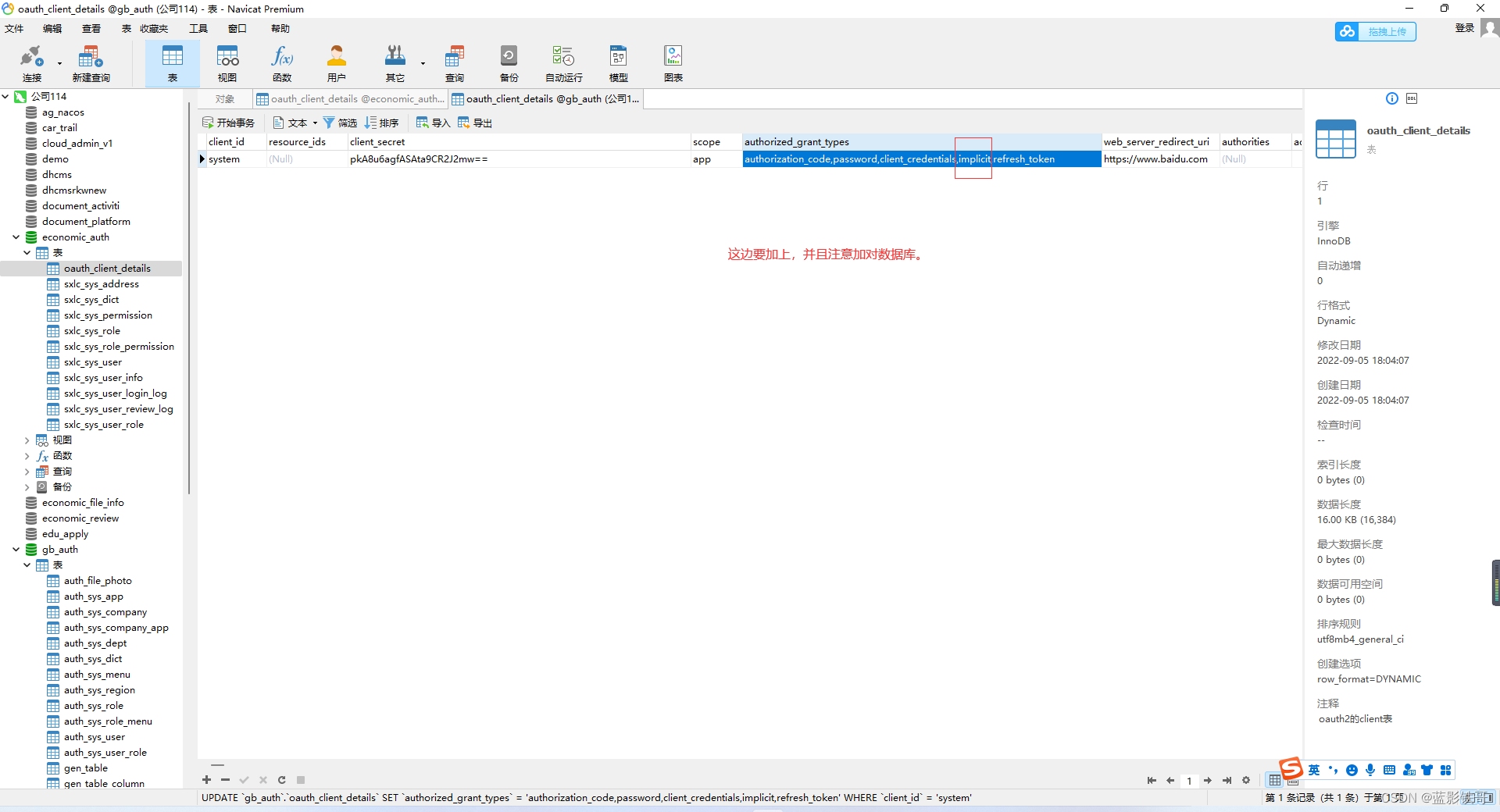Collapse the economic_auth database node

click(16, 237)
